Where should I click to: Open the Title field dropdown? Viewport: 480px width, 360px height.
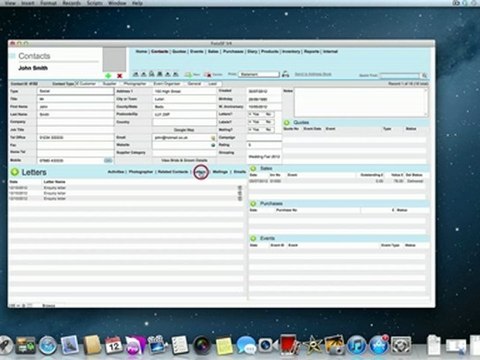tap(75, 99)
